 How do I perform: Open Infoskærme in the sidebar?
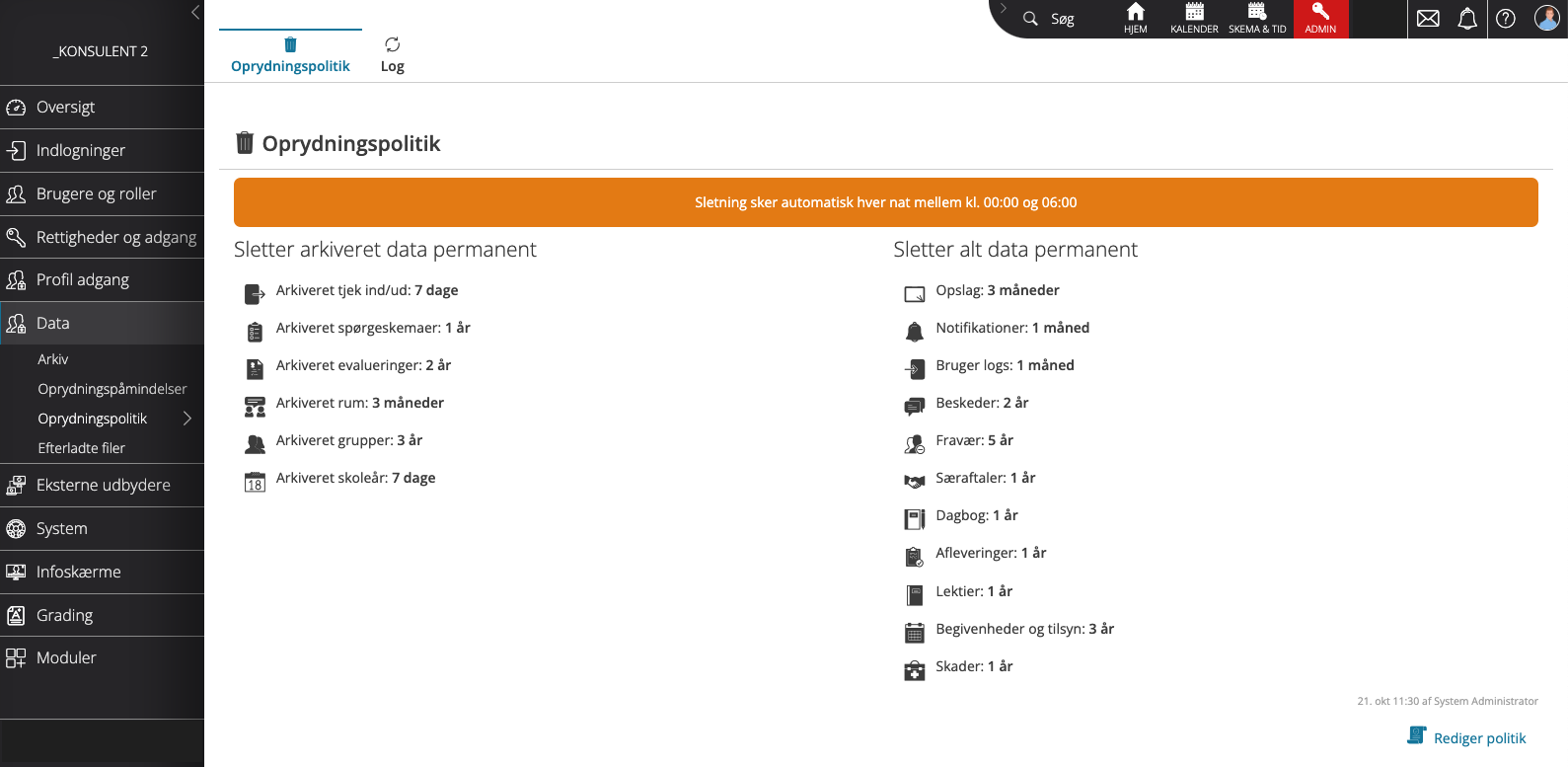coord(102,572)
